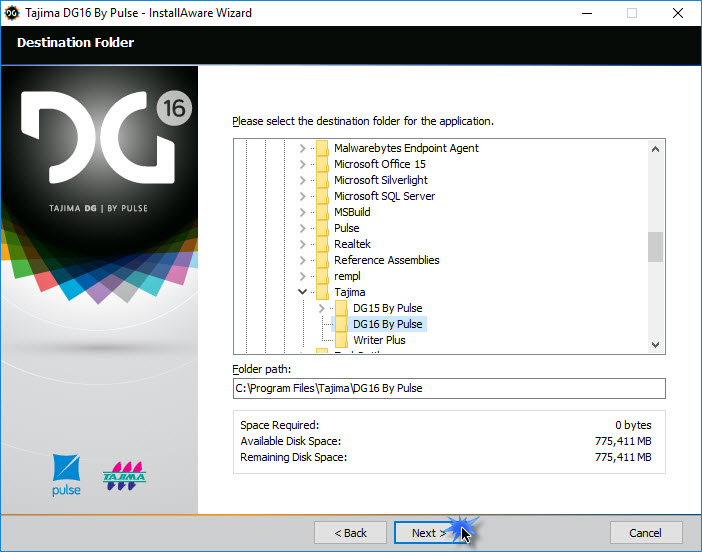Expand the Reference Assemblies node
The width and height of the screenshot is (702, 552).
(303, 260)
